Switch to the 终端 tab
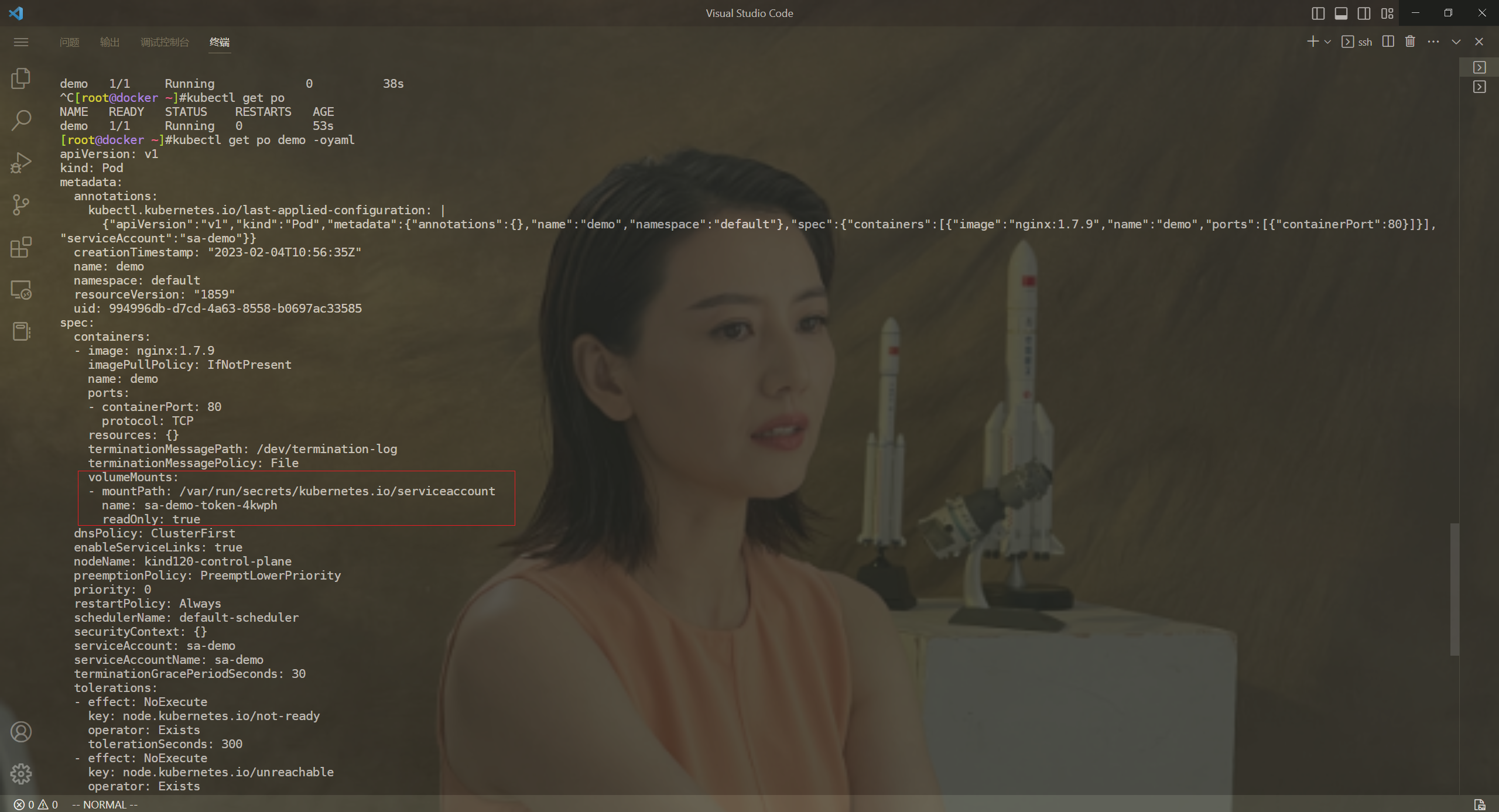The height and width of the screenshot is (812, 1499). [220, 42]
